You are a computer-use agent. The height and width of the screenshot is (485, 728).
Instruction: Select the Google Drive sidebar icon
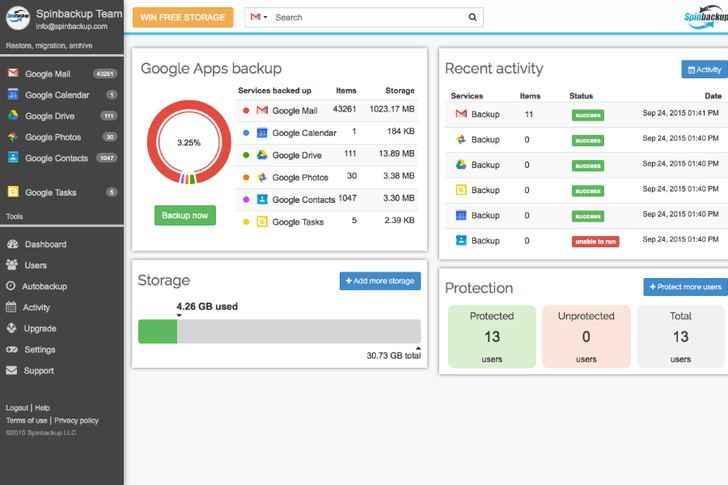tap(13, 115)
